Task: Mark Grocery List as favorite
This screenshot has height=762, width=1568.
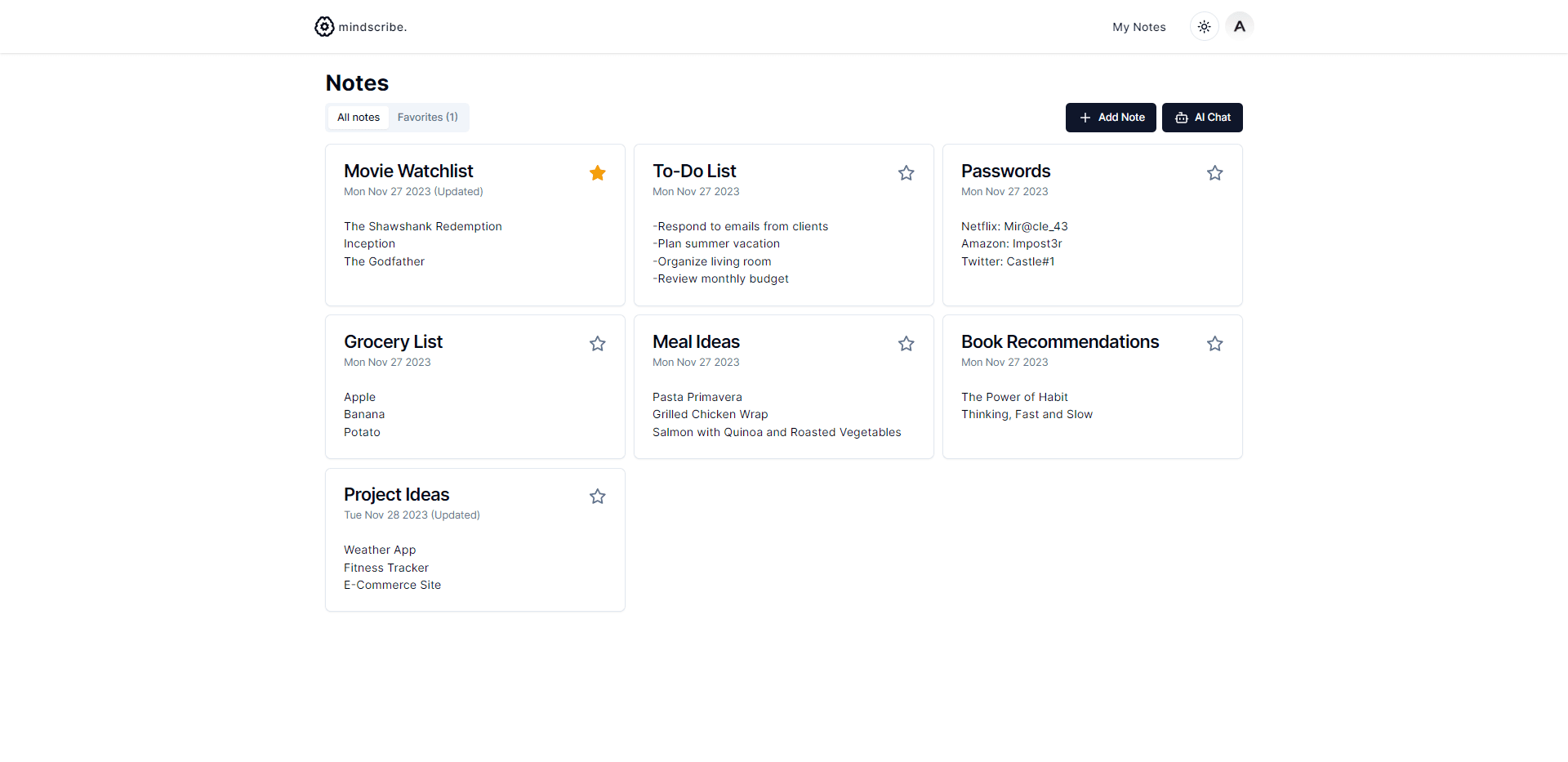Action: (598, 344)
